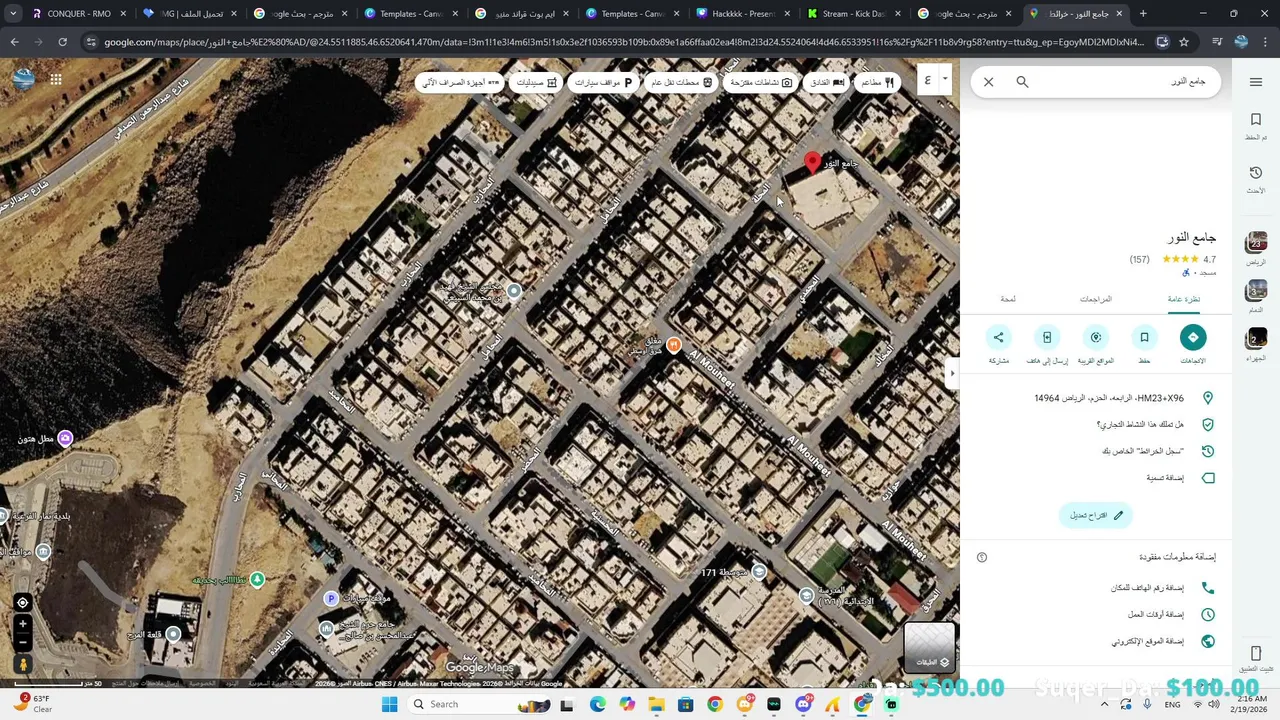Click the متوسطة 171 school marker
The width and height of the screenshot is (1280, 720).
tap(759, 572)
